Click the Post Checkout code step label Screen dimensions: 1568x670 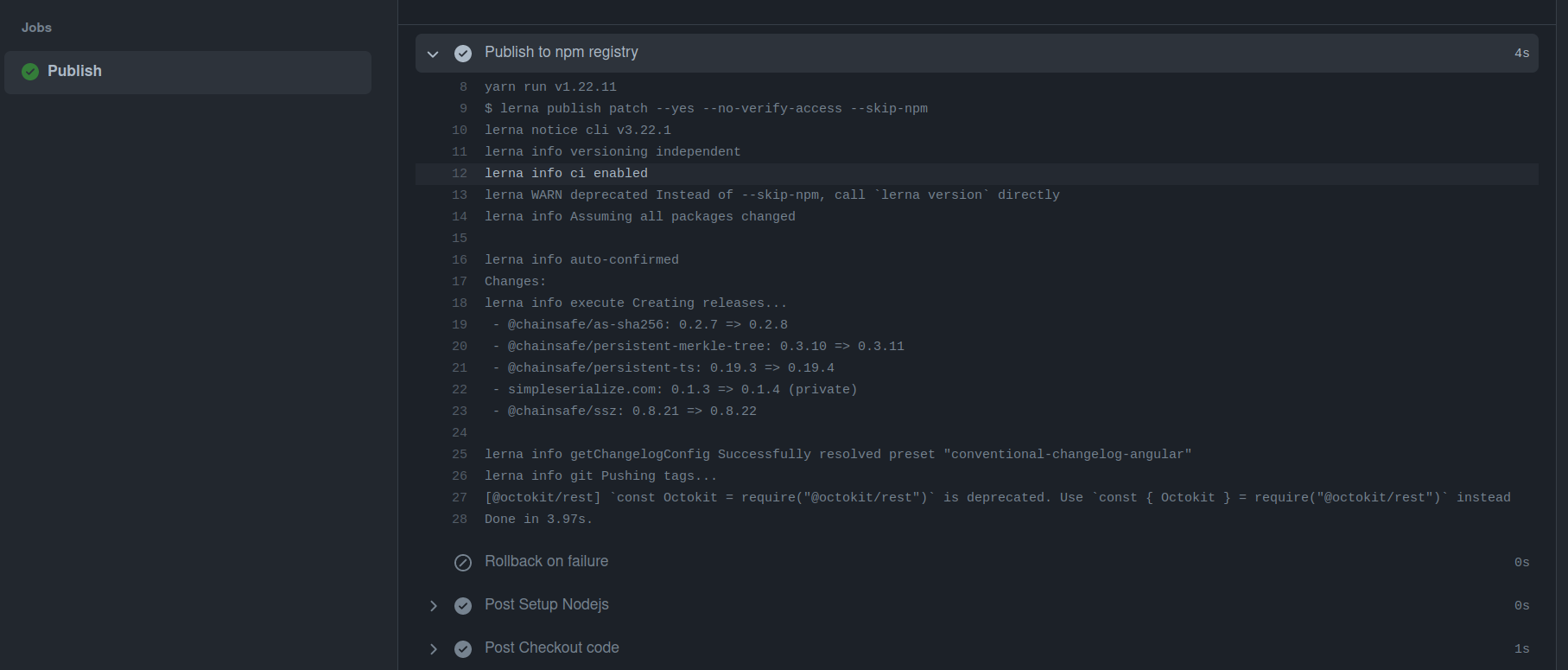pyautogui.click(x=551, y=648)
